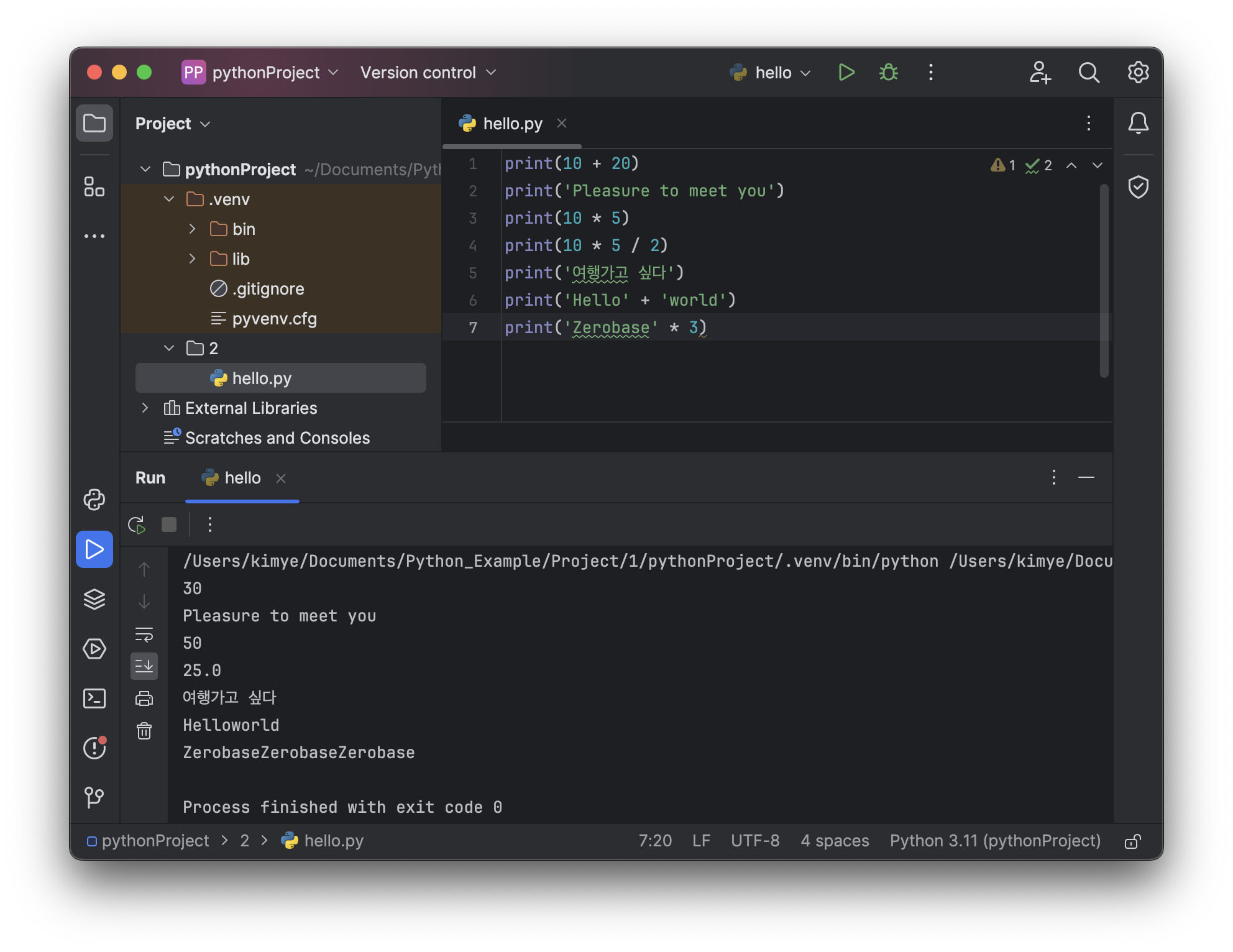Open the Problems tool window
The width and height of the screenshot is (1233, 952).
(94, 748)
